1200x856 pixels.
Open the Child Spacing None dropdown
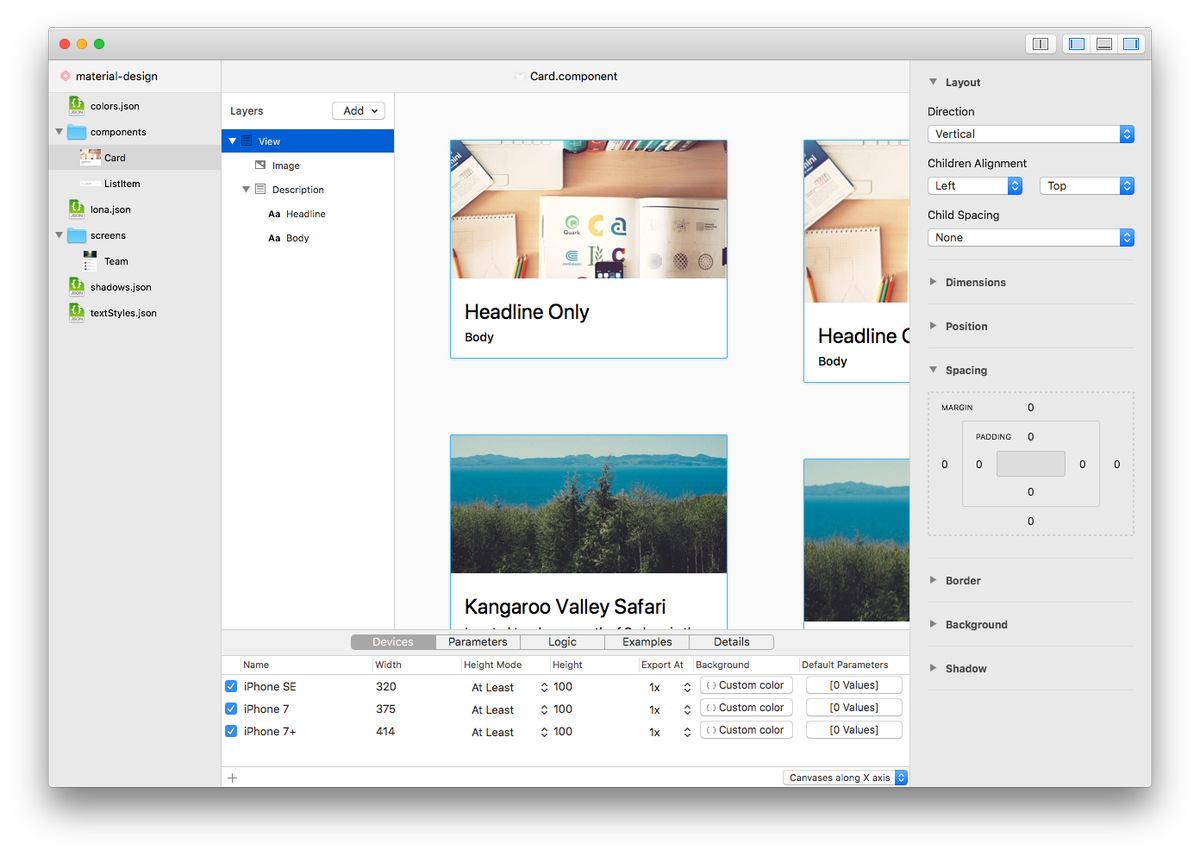[x=1031, y=238]
